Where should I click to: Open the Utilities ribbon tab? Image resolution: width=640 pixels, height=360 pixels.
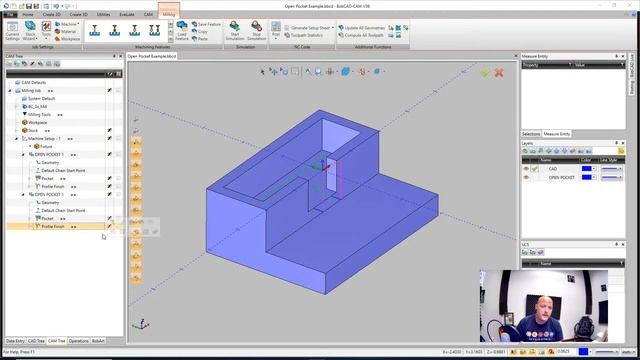(103, 15)
